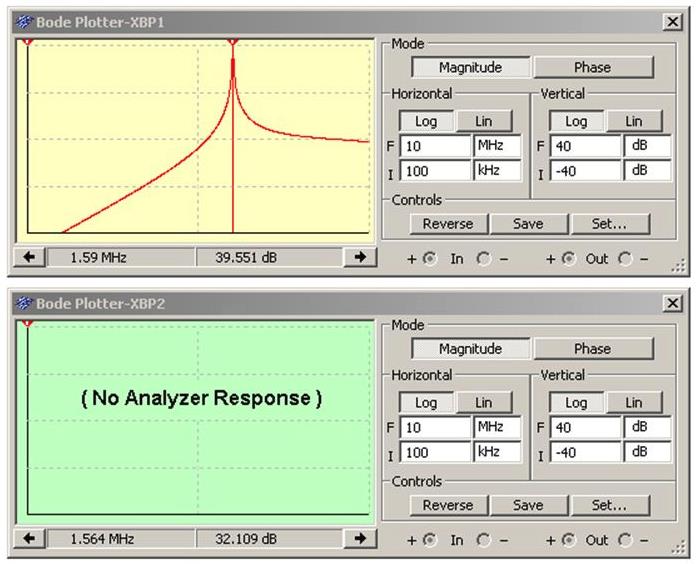The width and height of the screenshot is (696, 564).
Task: Click red cursor marker at top-left of XBP2 plot
Action: click(x=28, y=324)
